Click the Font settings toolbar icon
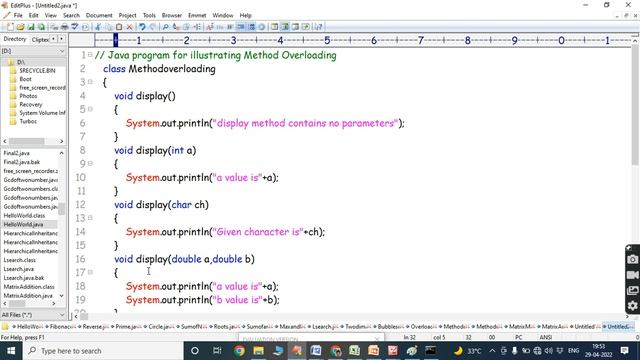Image resolution: width=640 pixels, height=360 pixels. click(x=210, y=27)
